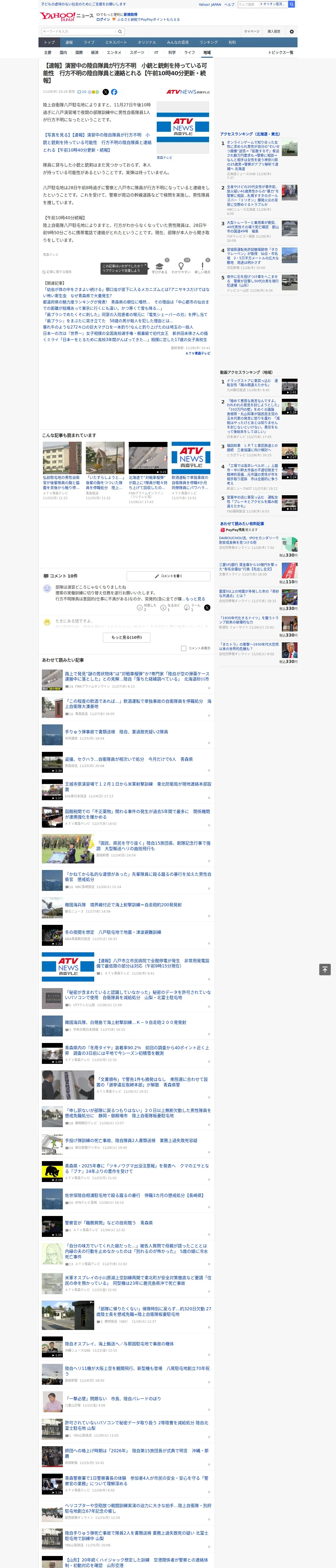Toggle コメント非表示 checkbox
Image resolution: width=336 pixels, height=1568 pixels.
point(183,648)
